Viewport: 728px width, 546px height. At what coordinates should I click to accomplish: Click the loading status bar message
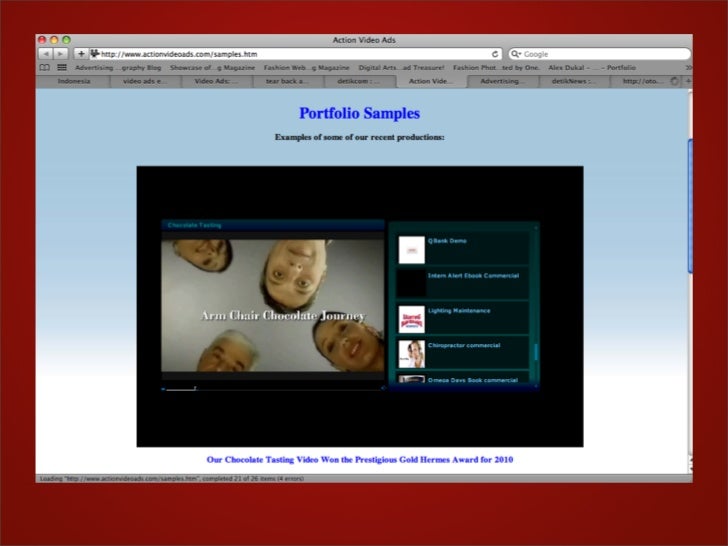tap(172, 478)
